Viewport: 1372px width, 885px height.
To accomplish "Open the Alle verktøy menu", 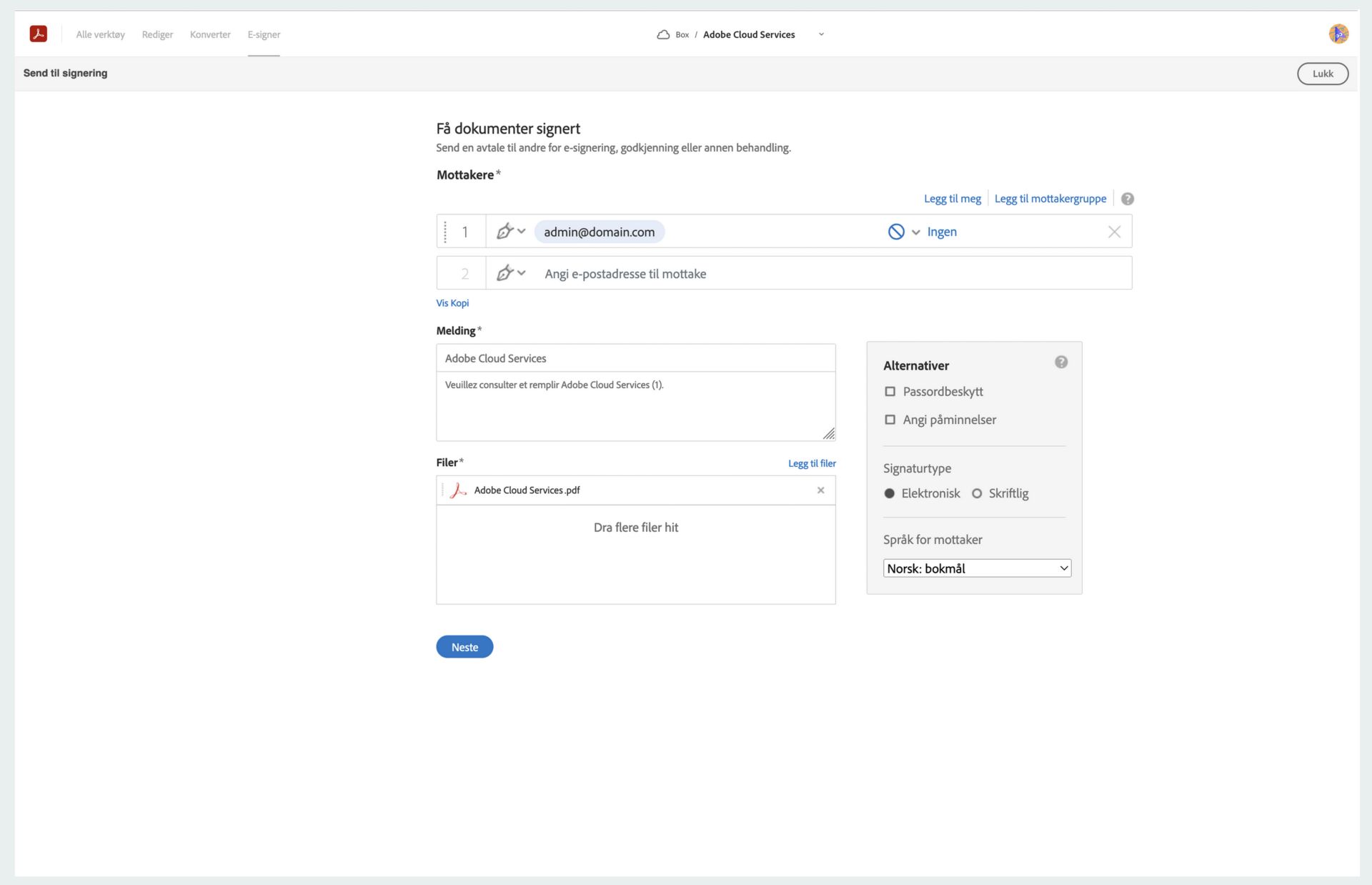I will tap(100, 34).
